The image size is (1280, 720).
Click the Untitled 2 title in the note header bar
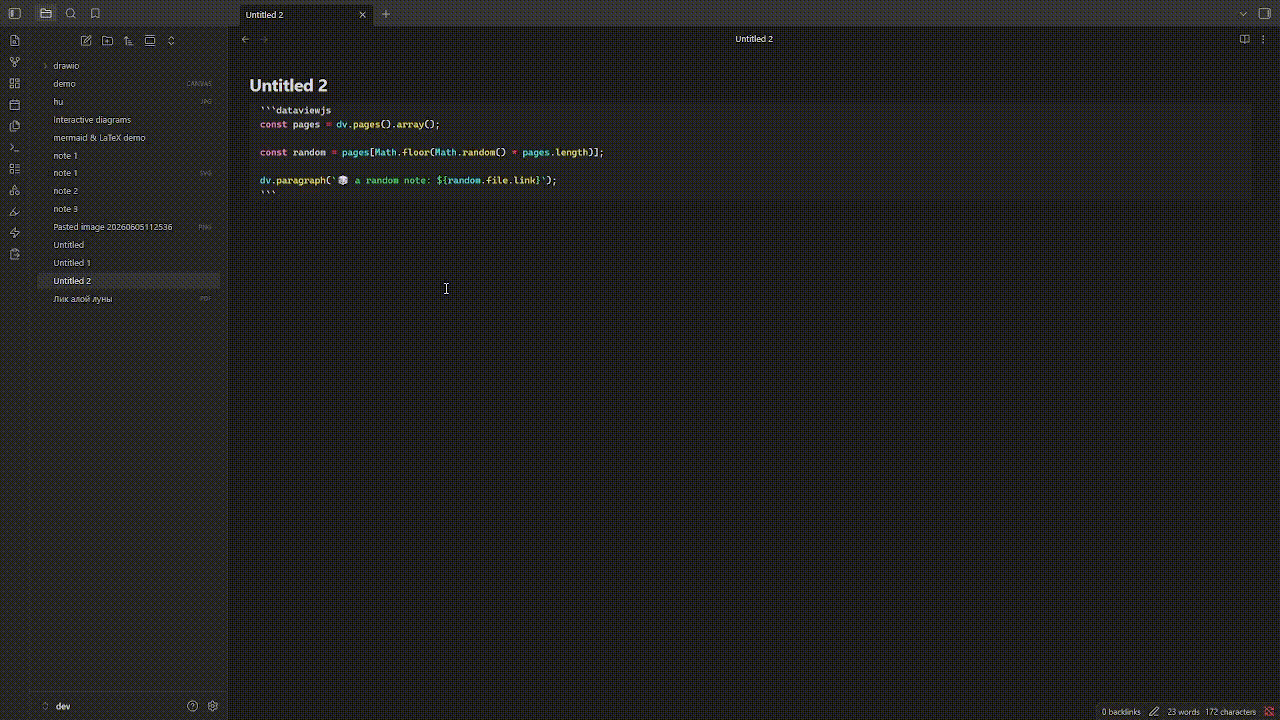pyautogui.click(x=754, y=39)
